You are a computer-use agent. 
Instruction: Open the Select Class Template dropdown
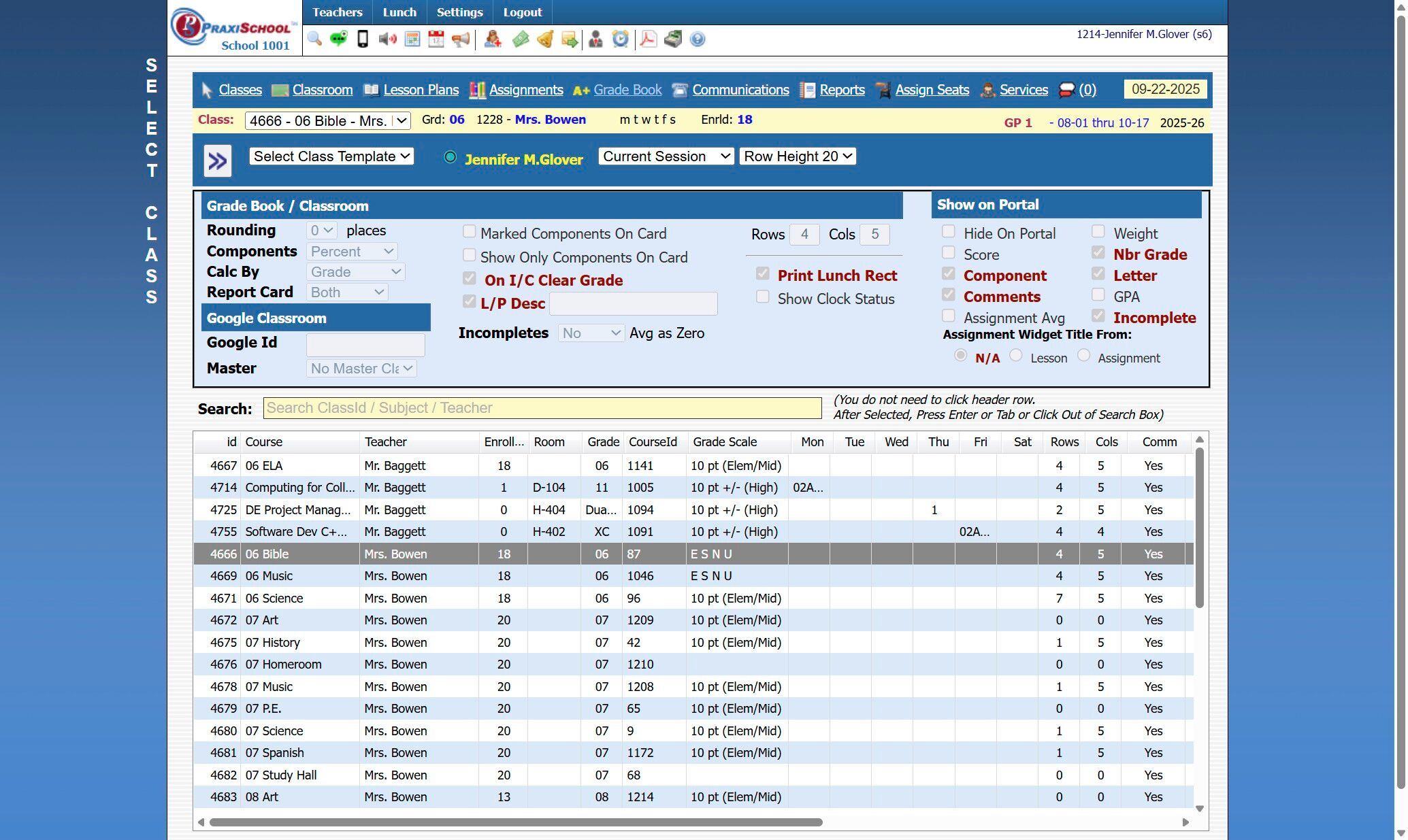[331, 156]
